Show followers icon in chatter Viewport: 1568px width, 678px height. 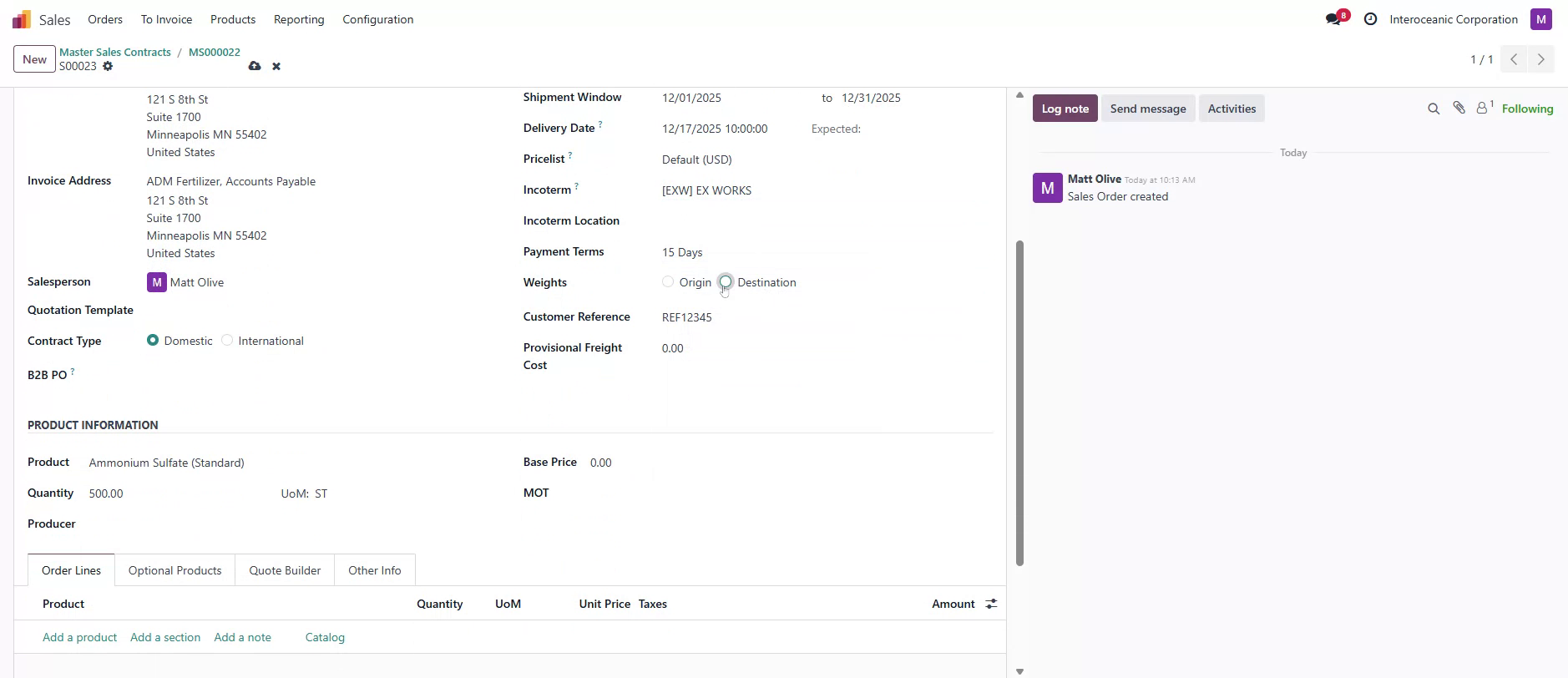(1484, 108)
